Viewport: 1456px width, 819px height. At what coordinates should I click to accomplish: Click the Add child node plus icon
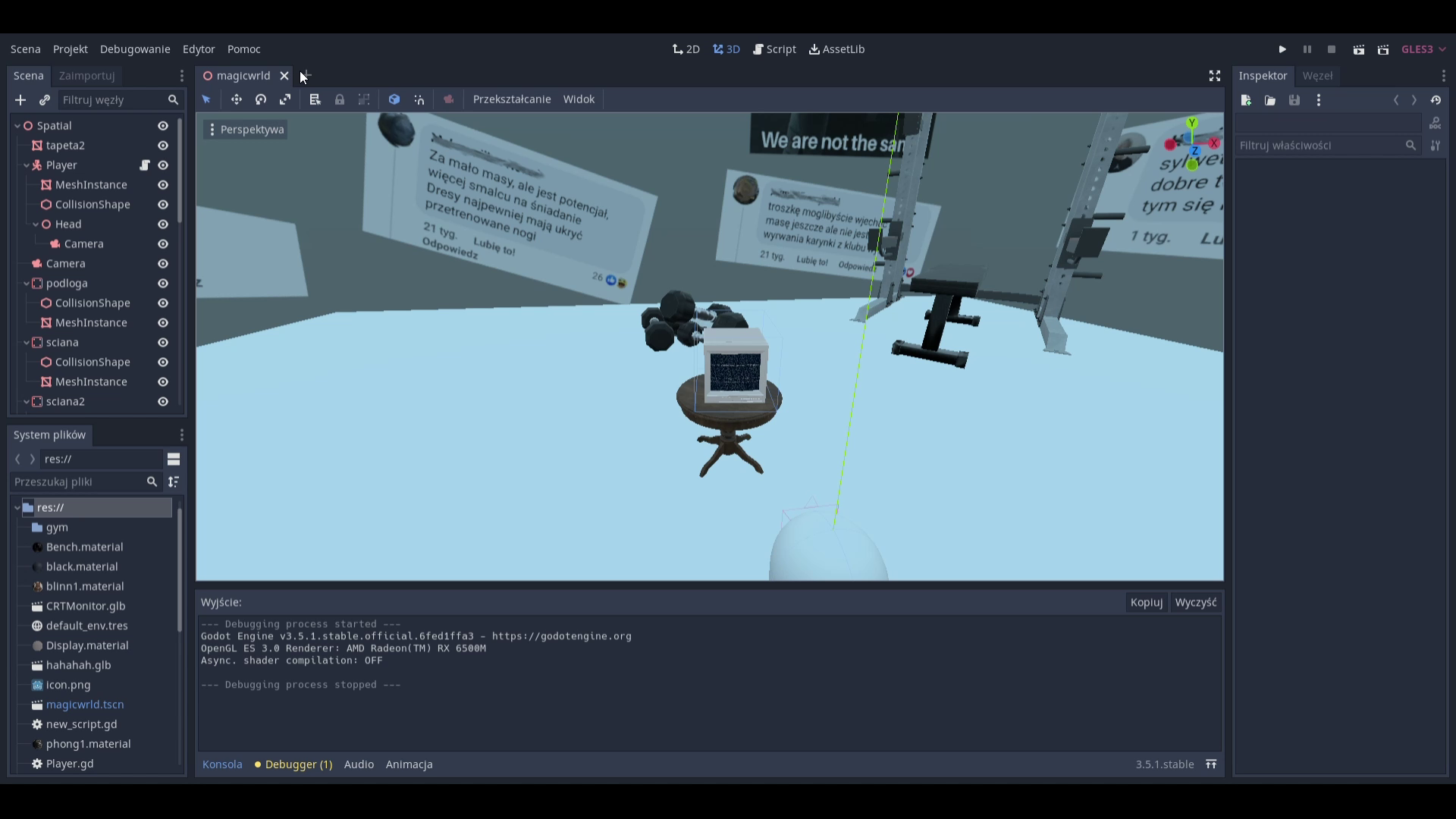(x=20, y=100)
